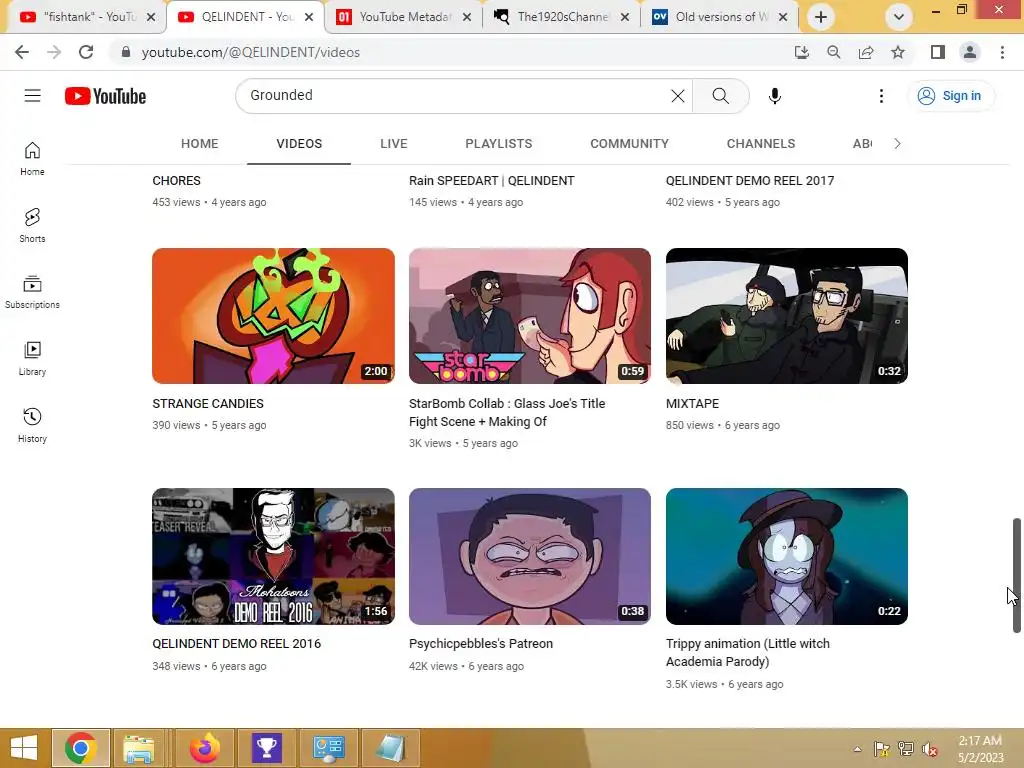Viewport: 1024px width, 768px height.
Task: Open File Explorer from the taskbar
Action: coord(138,748)
